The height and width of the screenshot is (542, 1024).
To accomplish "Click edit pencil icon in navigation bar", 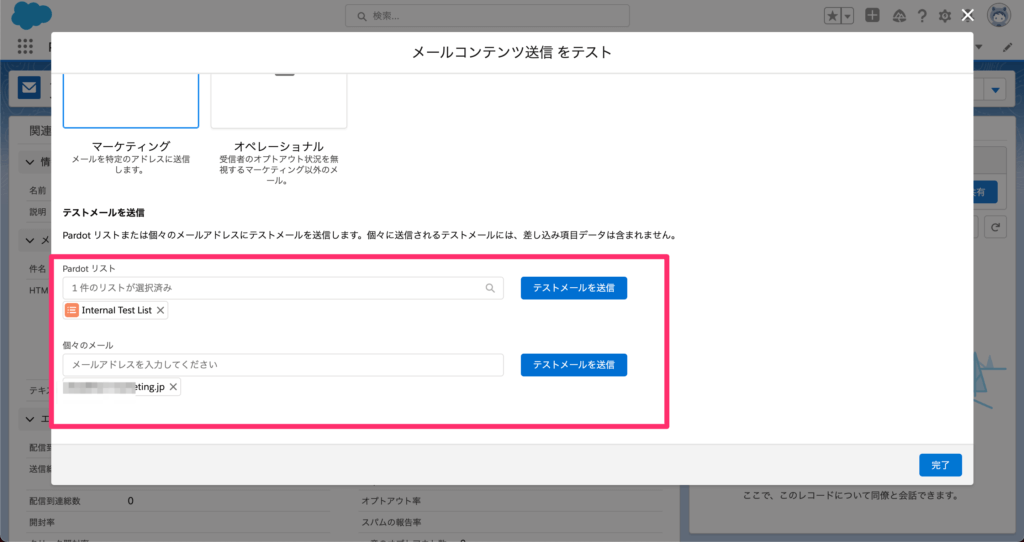I will tap(1008, 47).
